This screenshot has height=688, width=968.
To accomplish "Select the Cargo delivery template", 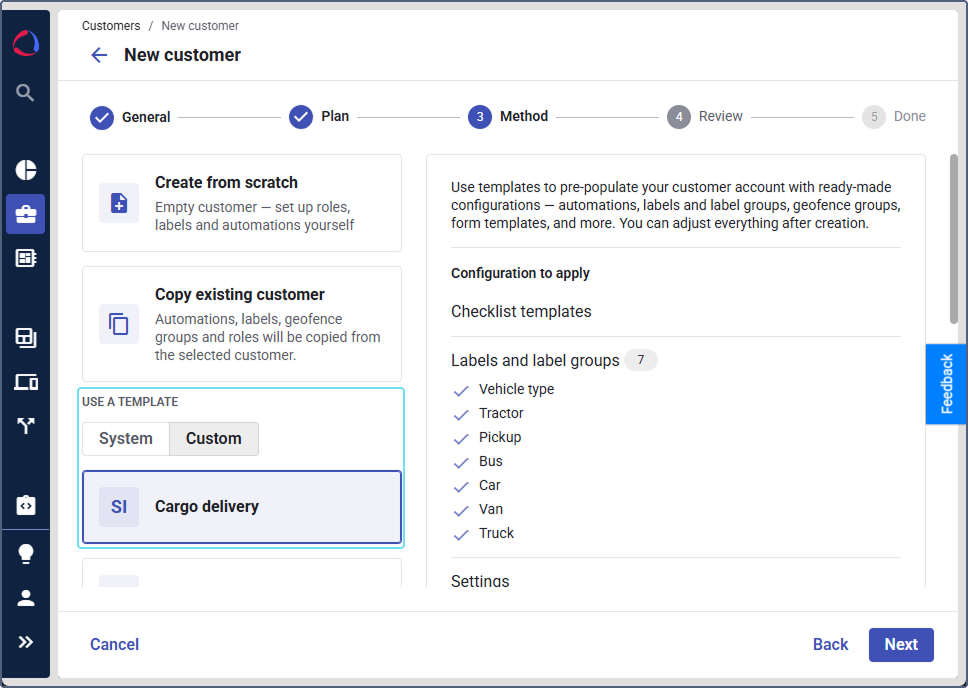I will pos(242,507).
